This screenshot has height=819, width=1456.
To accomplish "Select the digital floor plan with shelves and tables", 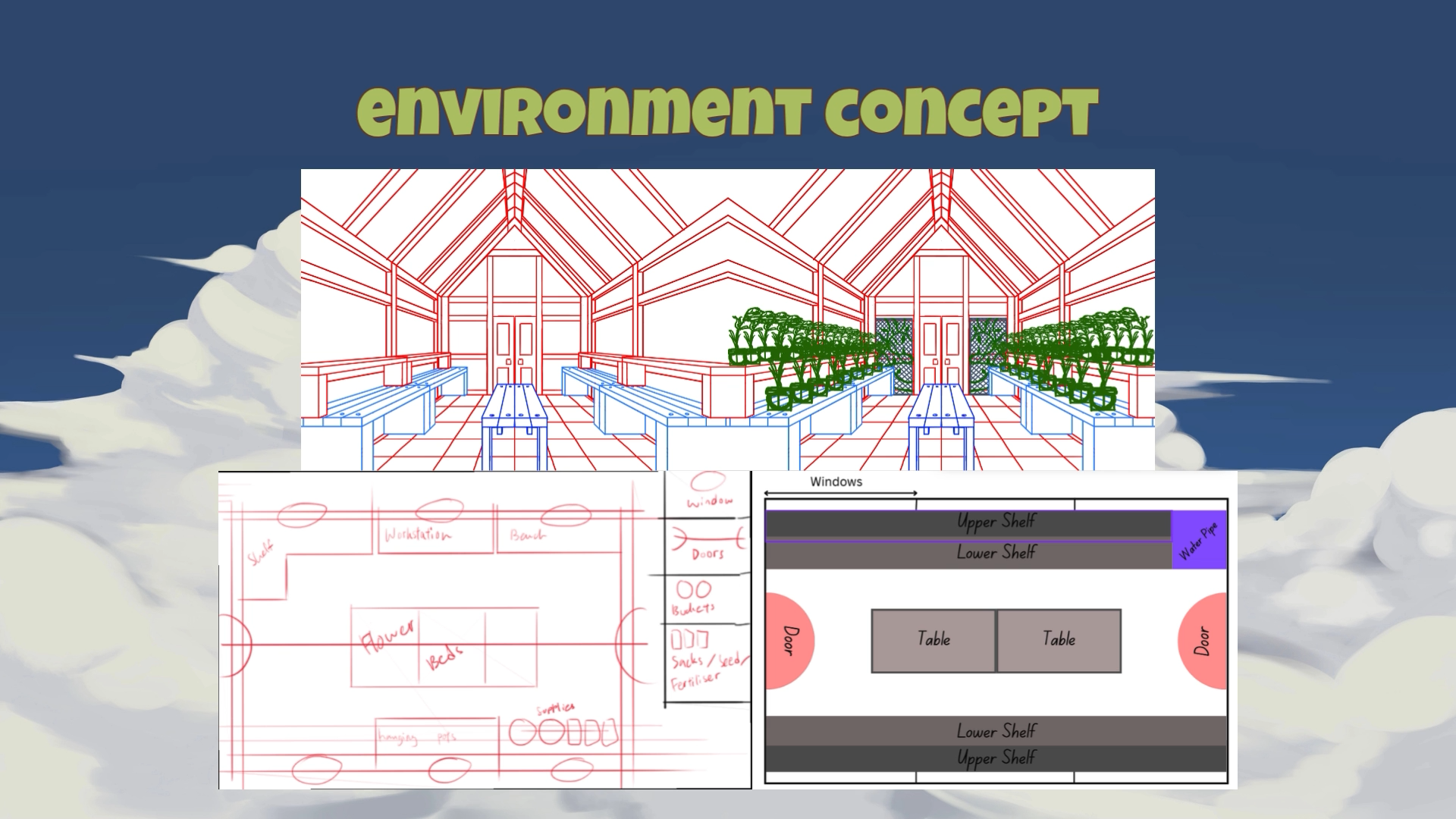I will 995,630.
